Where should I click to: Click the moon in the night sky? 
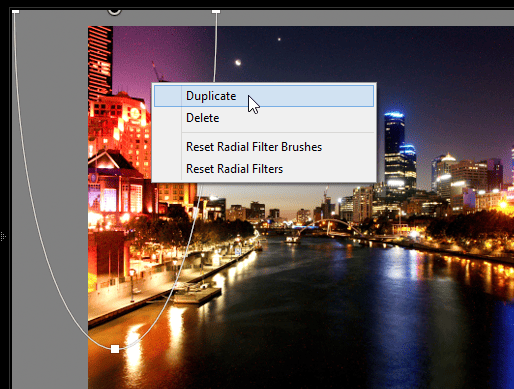point(238,62)
